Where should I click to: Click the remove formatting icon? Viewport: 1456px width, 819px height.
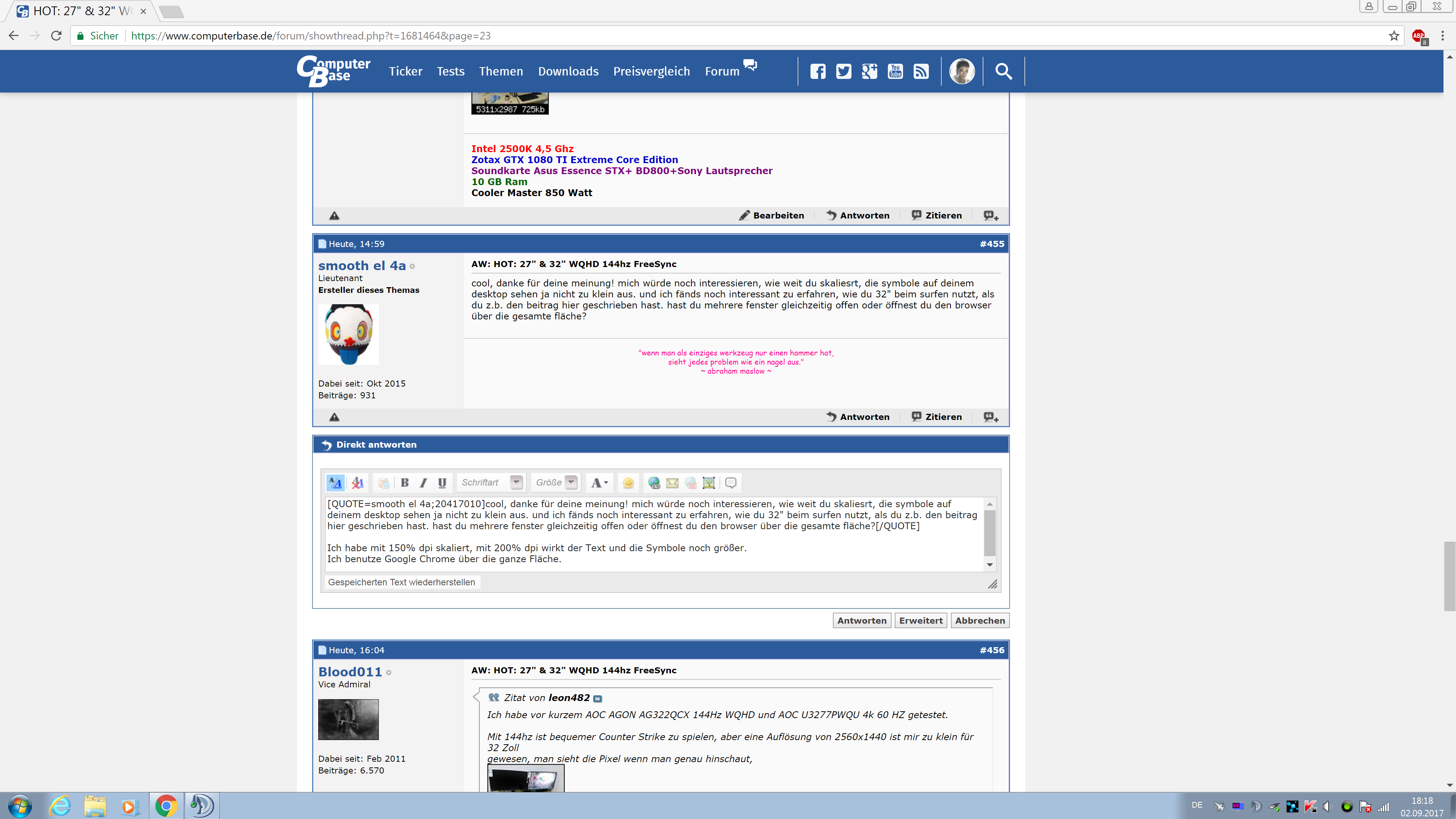pos(357,483)
